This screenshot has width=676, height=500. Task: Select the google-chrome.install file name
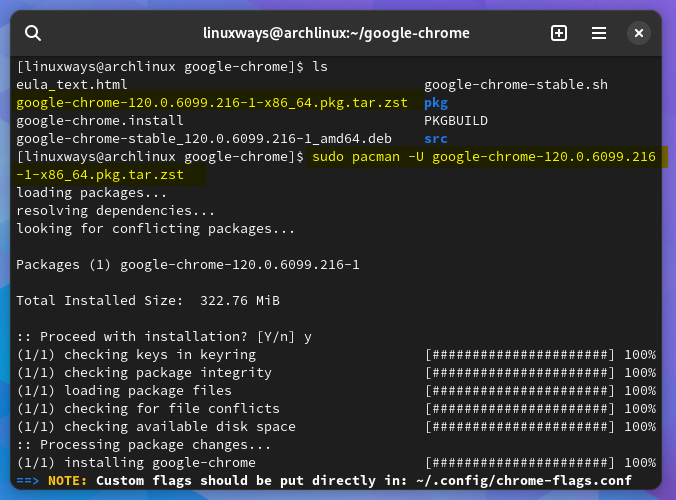click(x=100, y=121)
